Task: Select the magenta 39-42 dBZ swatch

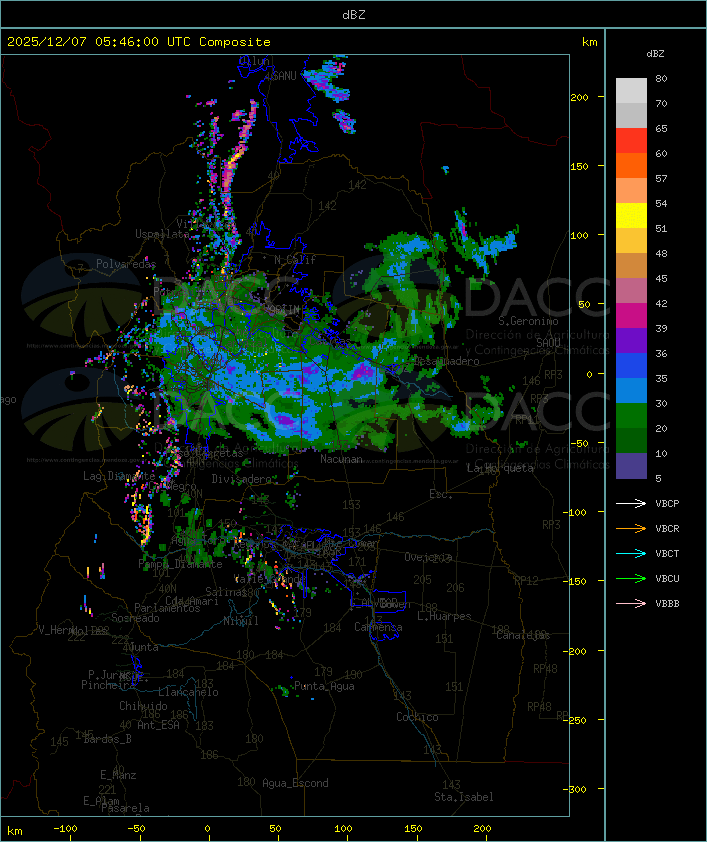Action: tap(631, 316)
